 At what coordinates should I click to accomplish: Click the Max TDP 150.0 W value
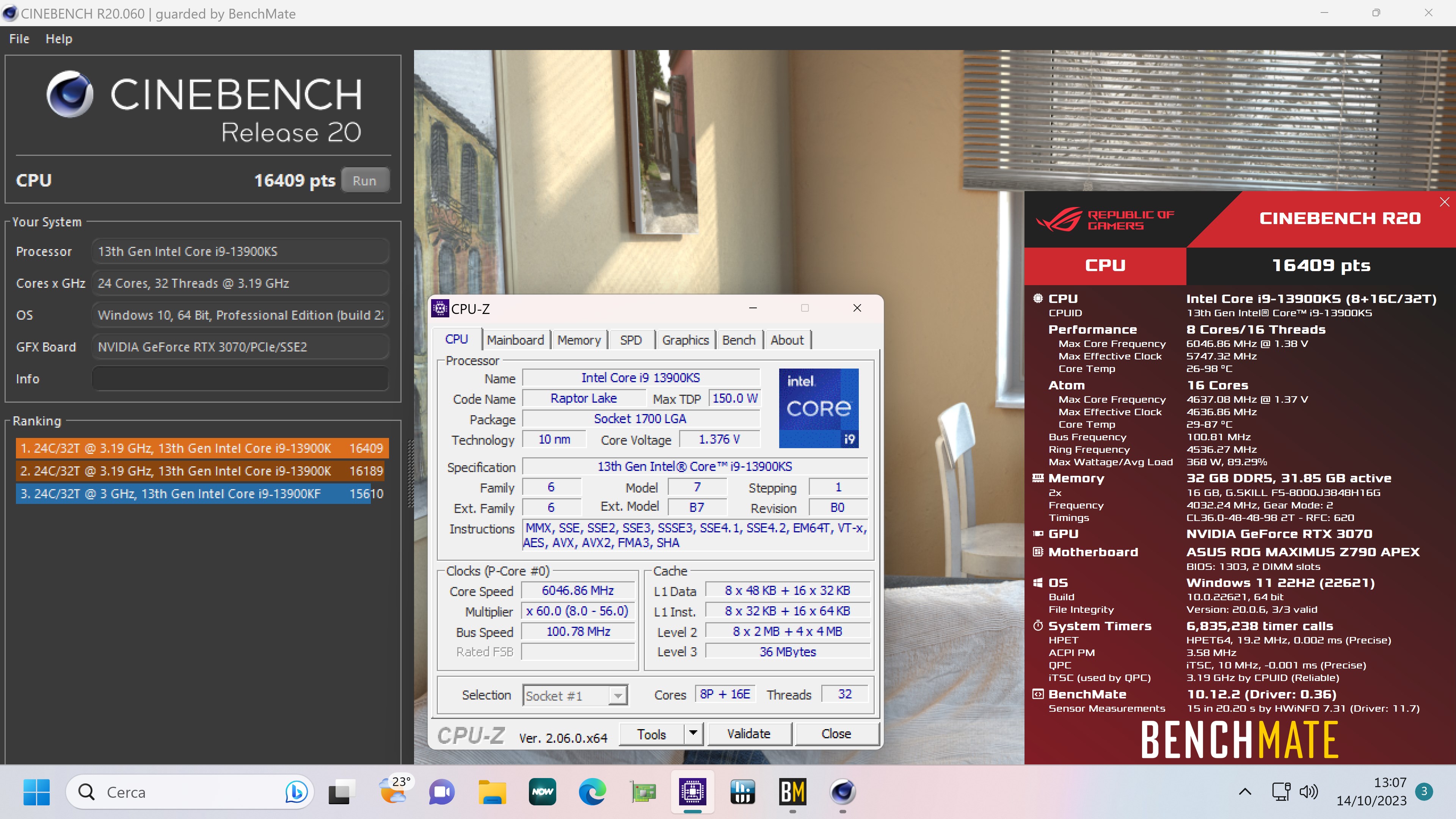[x=735, y=398]
